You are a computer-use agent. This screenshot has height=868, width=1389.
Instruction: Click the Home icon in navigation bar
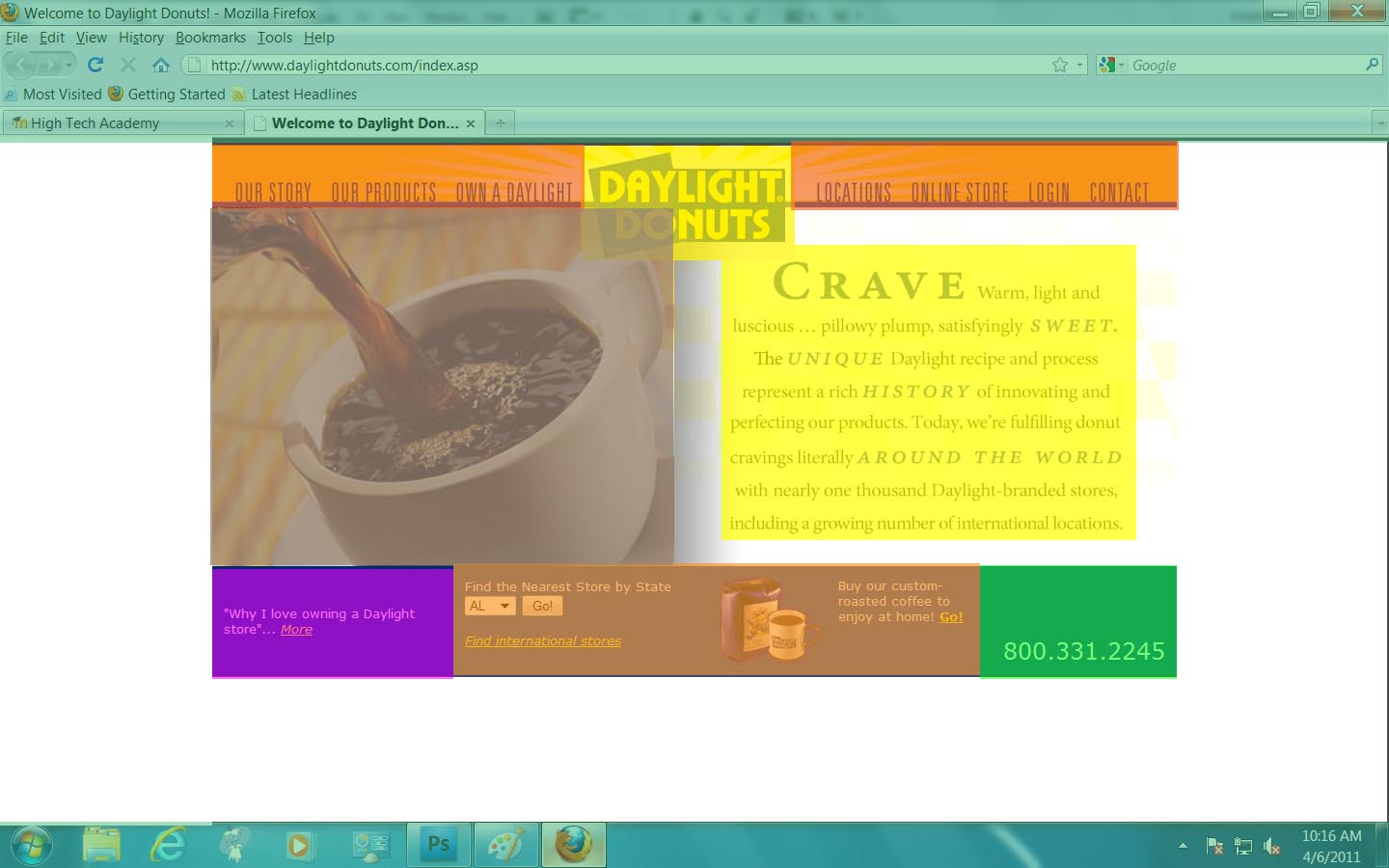pyautogui.click(x=161, y=65)
